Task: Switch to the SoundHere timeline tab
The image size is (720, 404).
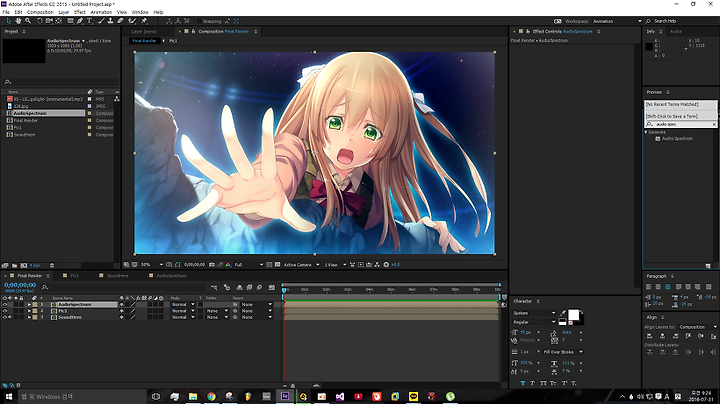Action: (x=117, y=275)
